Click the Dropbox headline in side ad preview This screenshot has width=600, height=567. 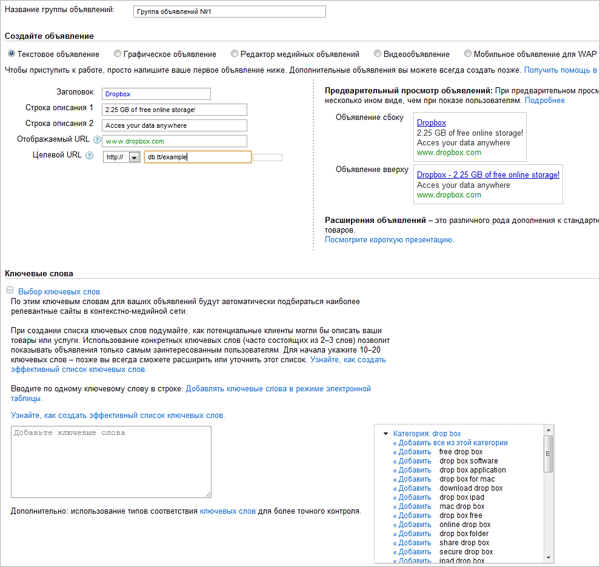[431, 123]
